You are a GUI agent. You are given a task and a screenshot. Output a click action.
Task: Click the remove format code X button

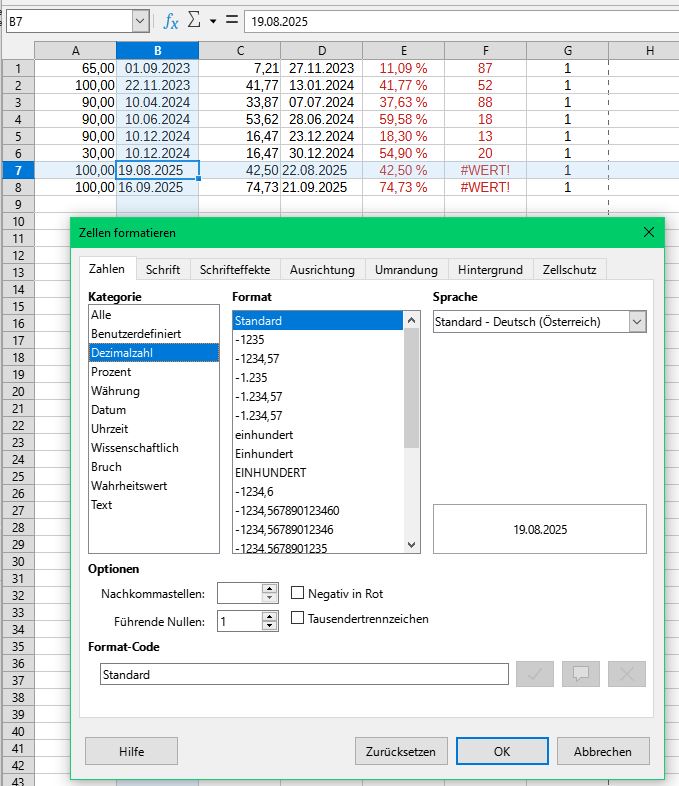(627, 674)
